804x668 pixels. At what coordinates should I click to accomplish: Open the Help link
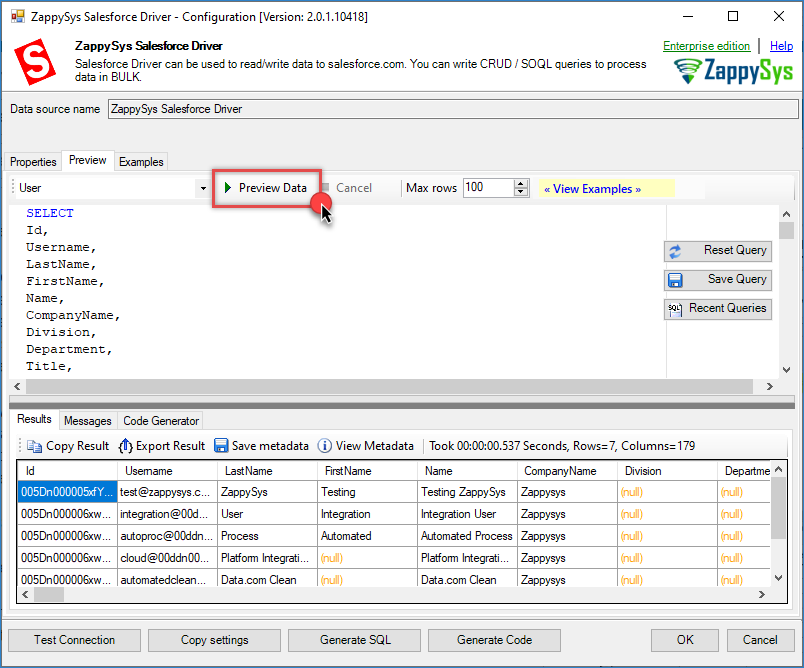click(x=781, y=46)
